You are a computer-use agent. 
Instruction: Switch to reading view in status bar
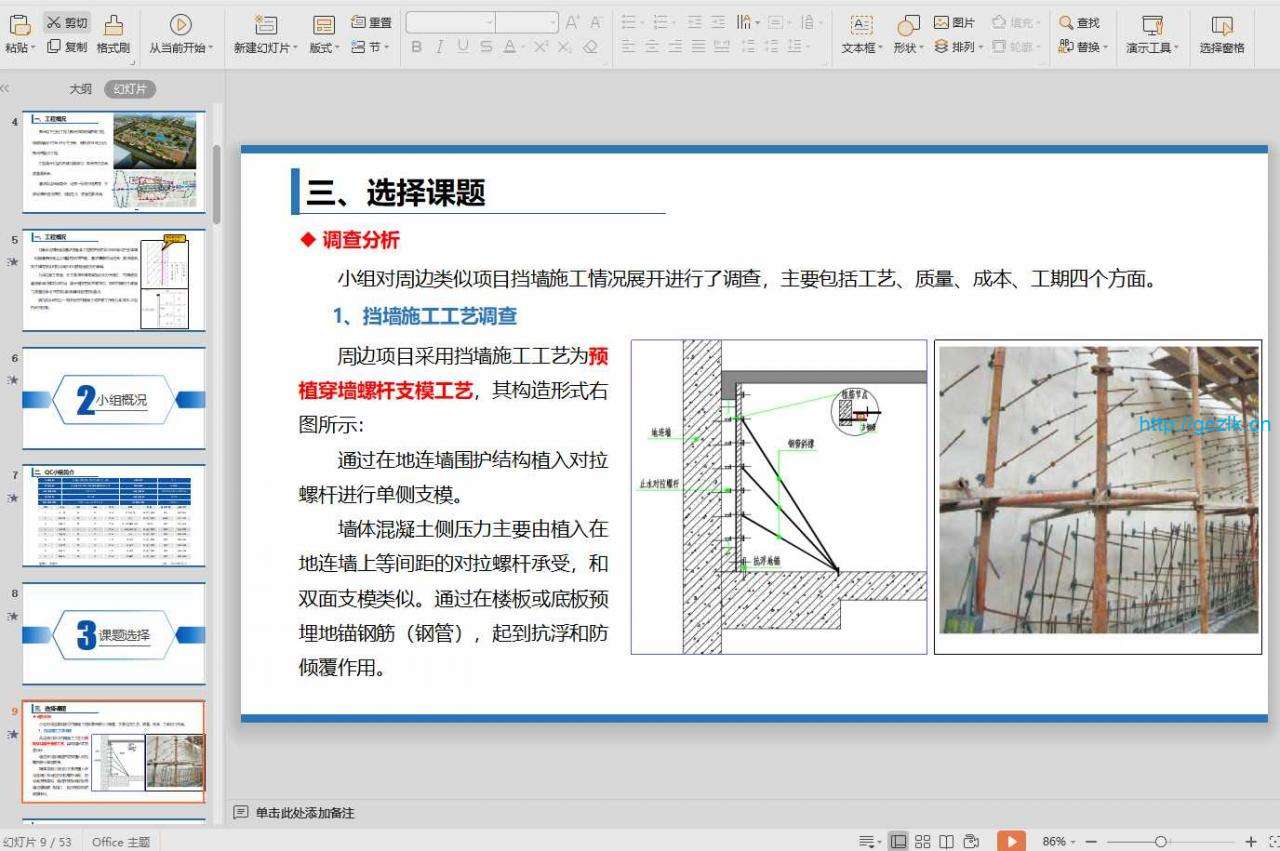946,841
